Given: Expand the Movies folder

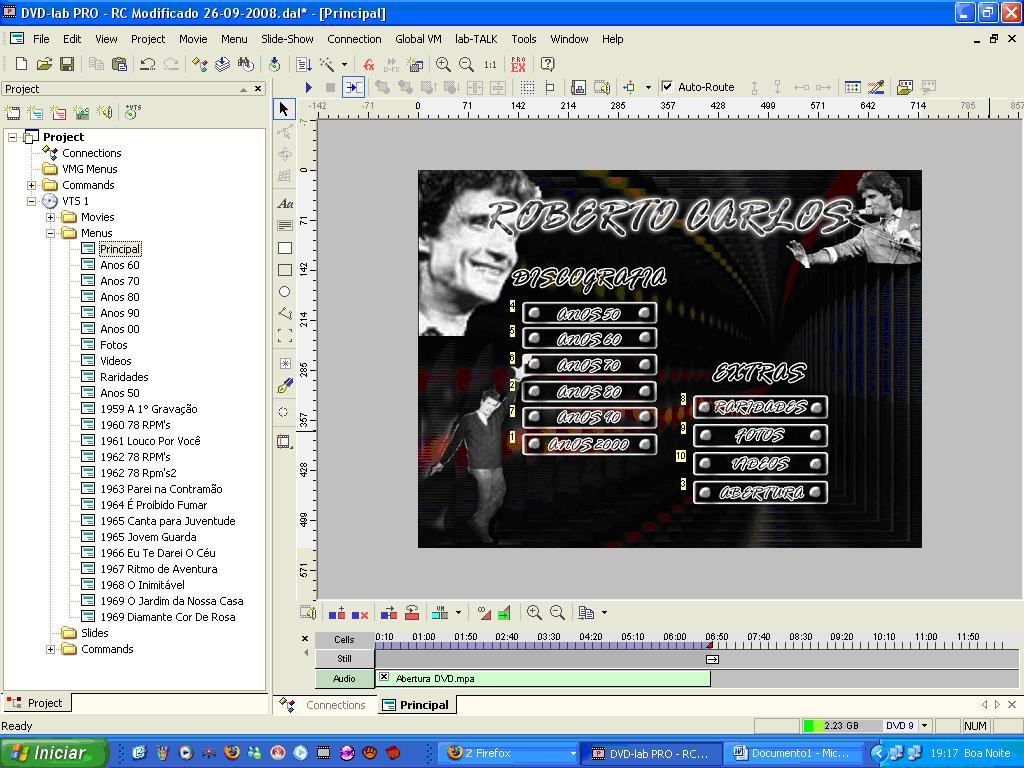Looking at the screenshot, I should (x=50, y=217).
